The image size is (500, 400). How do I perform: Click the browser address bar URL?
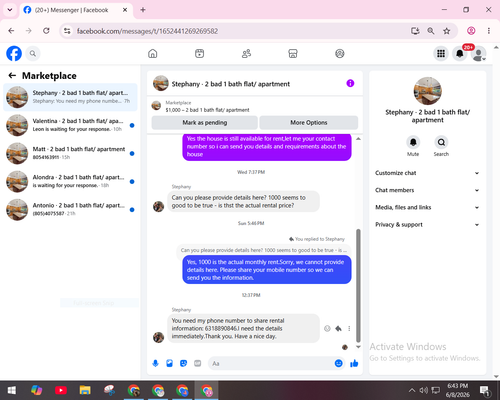click(x=147, y=31)
